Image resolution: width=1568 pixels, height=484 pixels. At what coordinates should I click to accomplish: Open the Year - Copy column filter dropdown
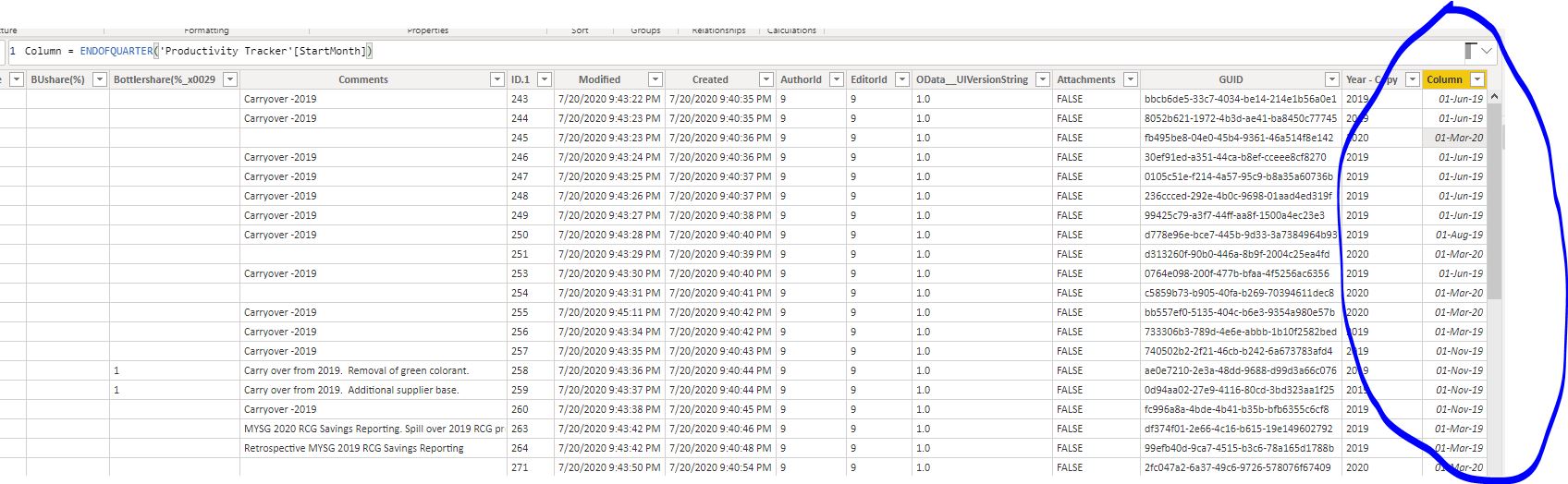[x=1412, y=79]
